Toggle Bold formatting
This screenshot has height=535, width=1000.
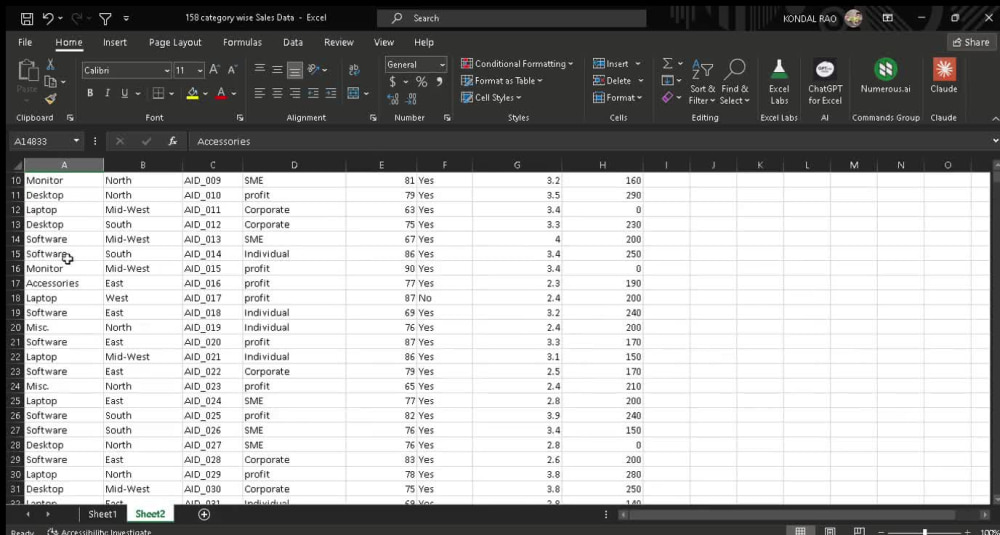pyautogui.click(x=90, y=93)
